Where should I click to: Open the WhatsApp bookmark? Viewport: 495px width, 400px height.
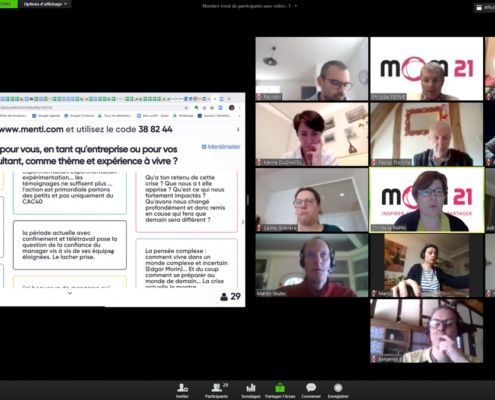(183, 116)
